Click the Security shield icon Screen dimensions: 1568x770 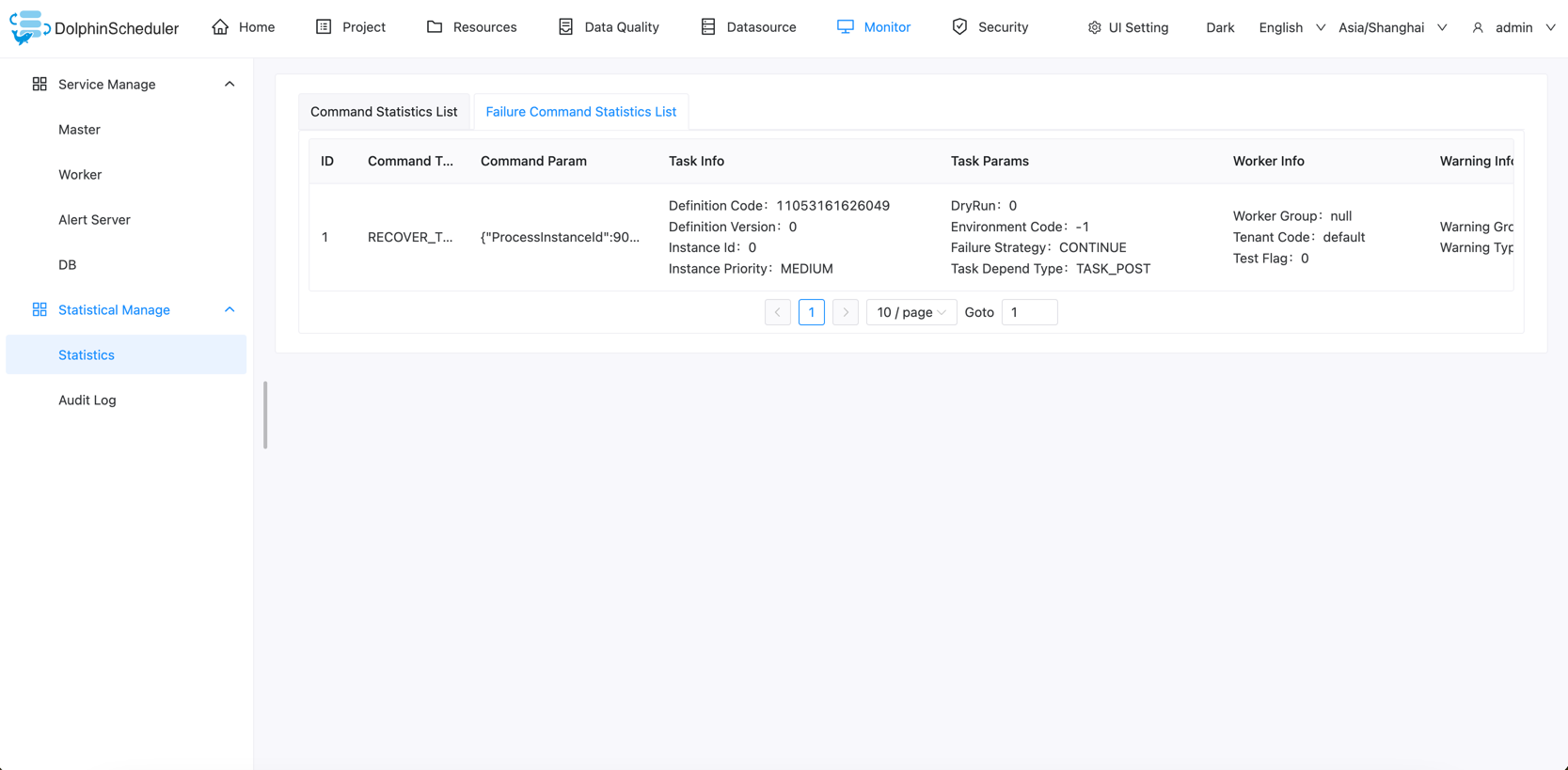pyautogui.click(x=959, y=27)
